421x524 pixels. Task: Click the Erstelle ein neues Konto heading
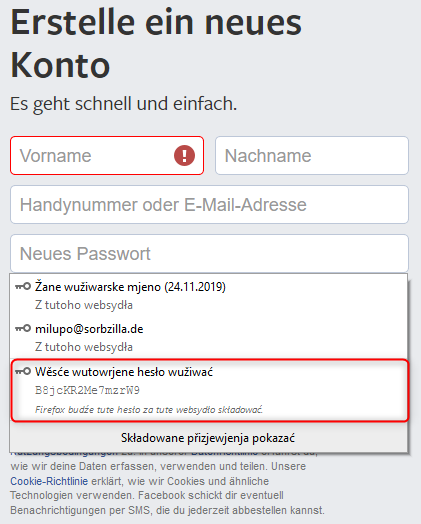[156, 43]
